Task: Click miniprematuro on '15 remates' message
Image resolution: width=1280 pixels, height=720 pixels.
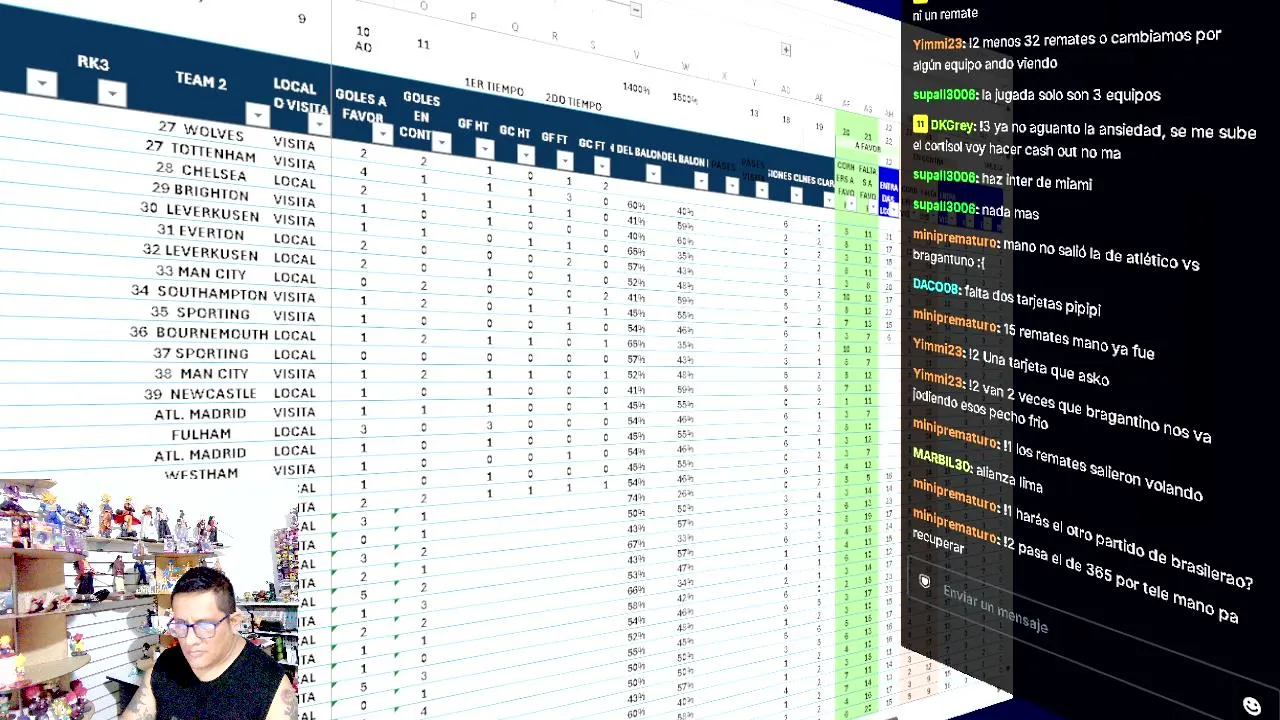Action: 955,320
